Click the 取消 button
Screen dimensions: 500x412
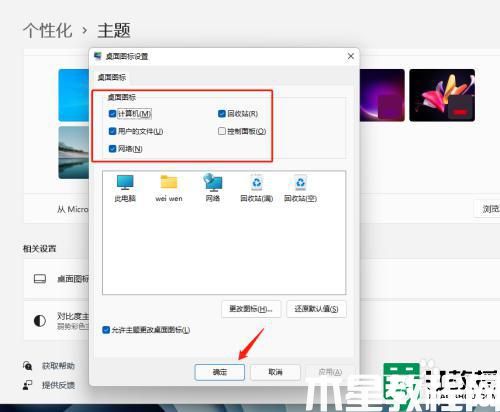275,372
